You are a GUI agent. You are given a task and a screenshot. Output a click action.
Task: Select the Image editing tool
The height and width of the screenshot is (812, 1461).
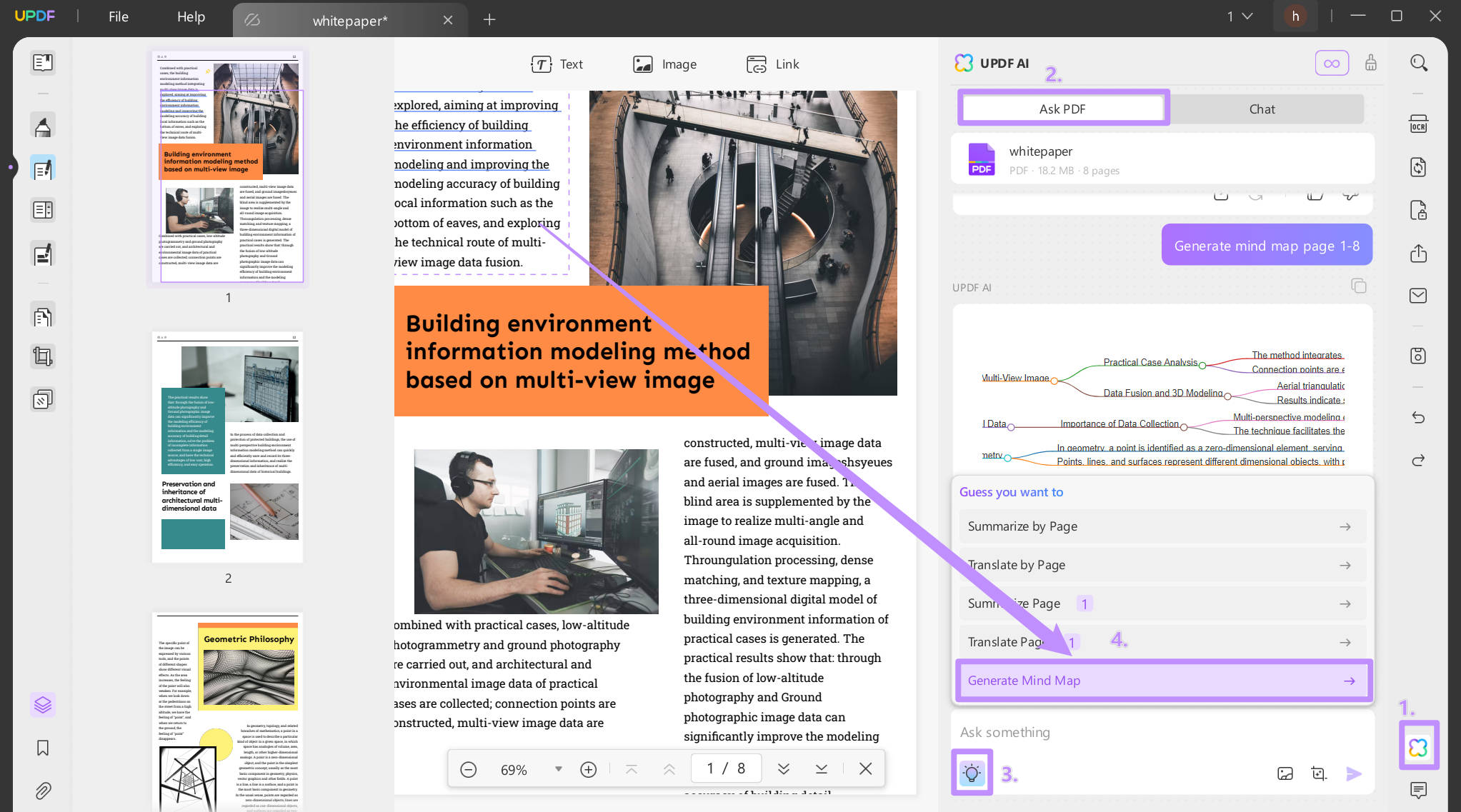coord(664,64)
